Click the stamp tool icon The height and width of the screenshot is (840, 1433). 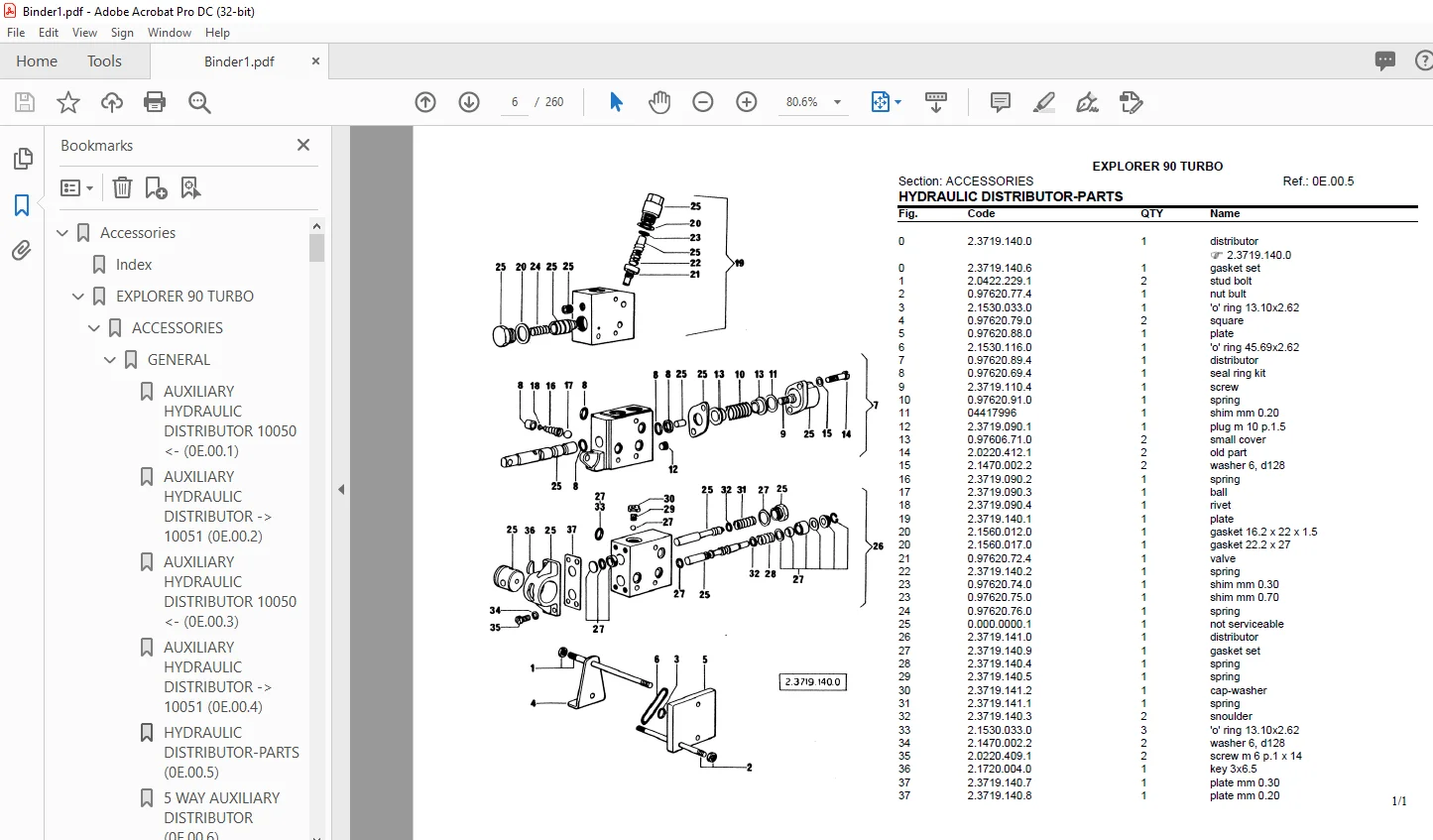pos(1132,102)
